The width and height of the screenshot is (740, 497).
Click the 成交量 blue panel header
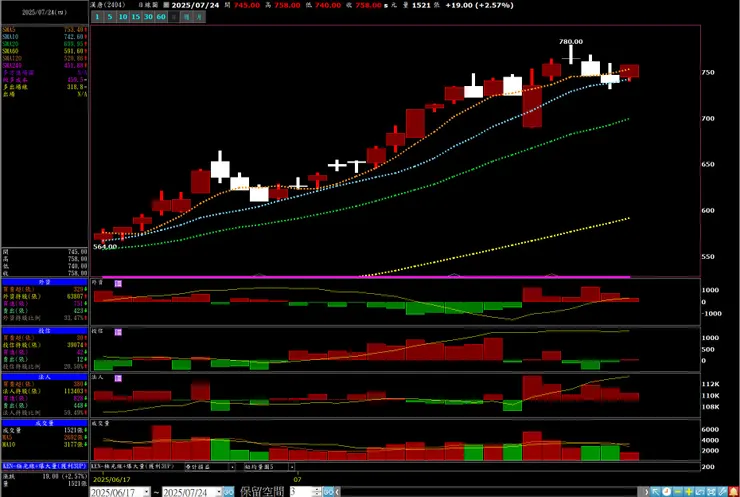point(44,423)
